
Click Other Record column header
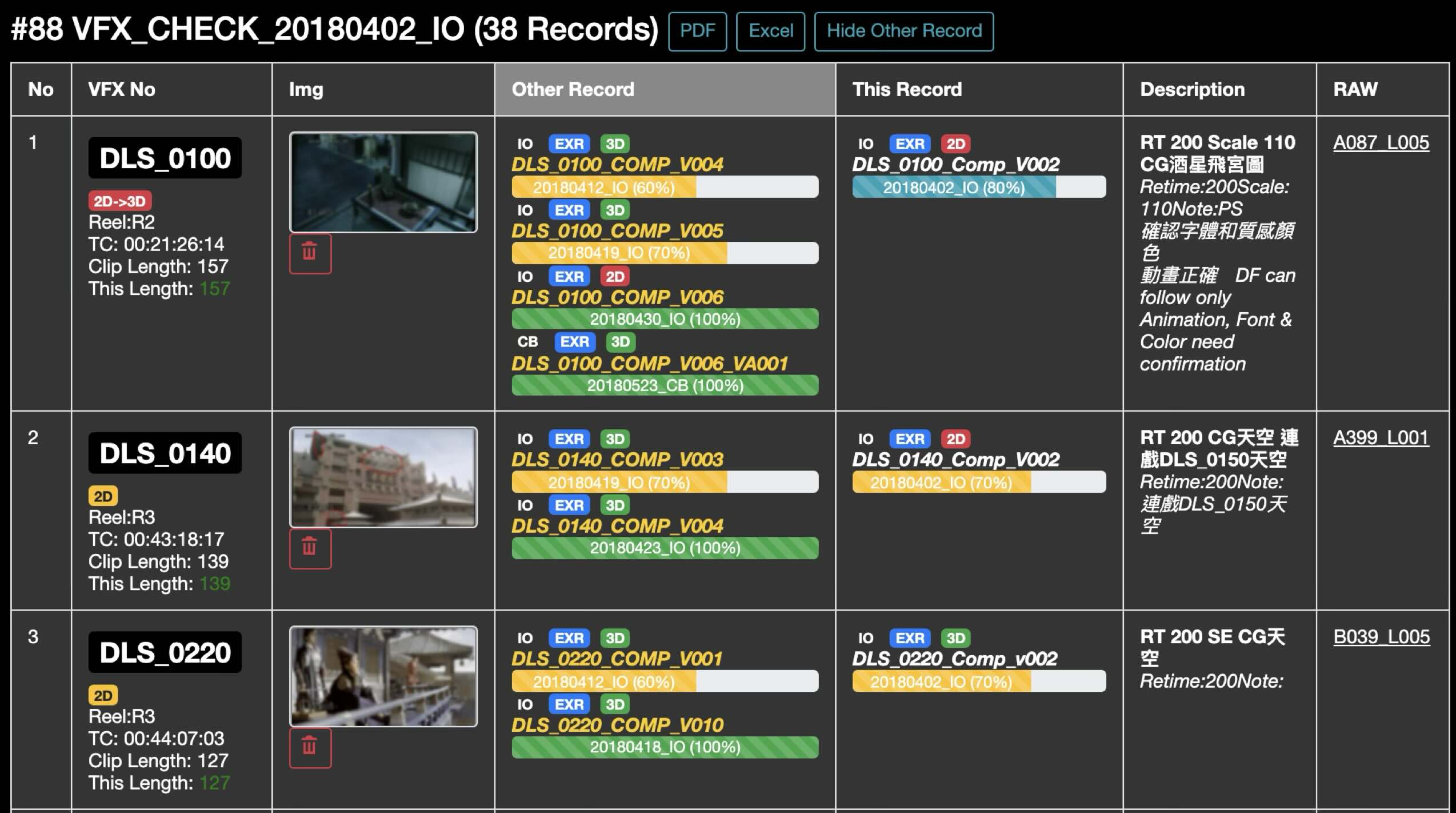click(573, 89)
